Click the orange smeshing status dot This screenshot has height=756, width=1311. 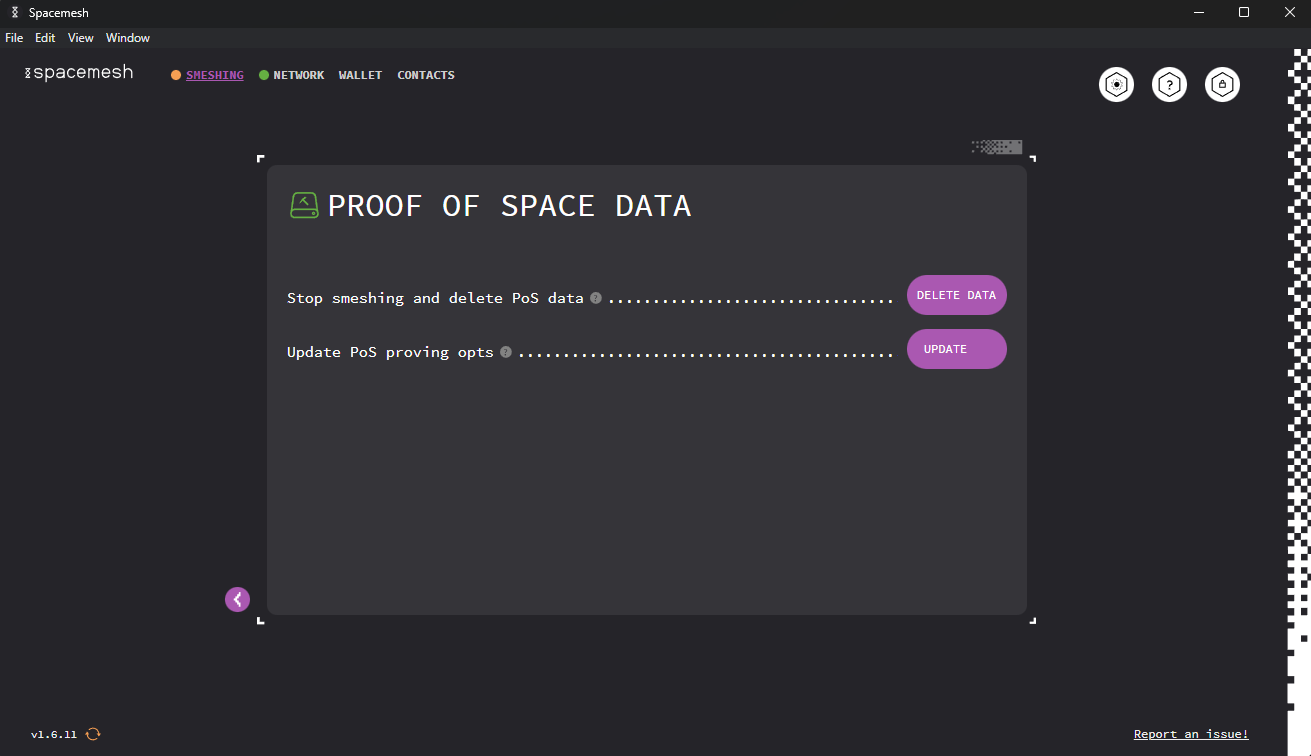point(176,75)
